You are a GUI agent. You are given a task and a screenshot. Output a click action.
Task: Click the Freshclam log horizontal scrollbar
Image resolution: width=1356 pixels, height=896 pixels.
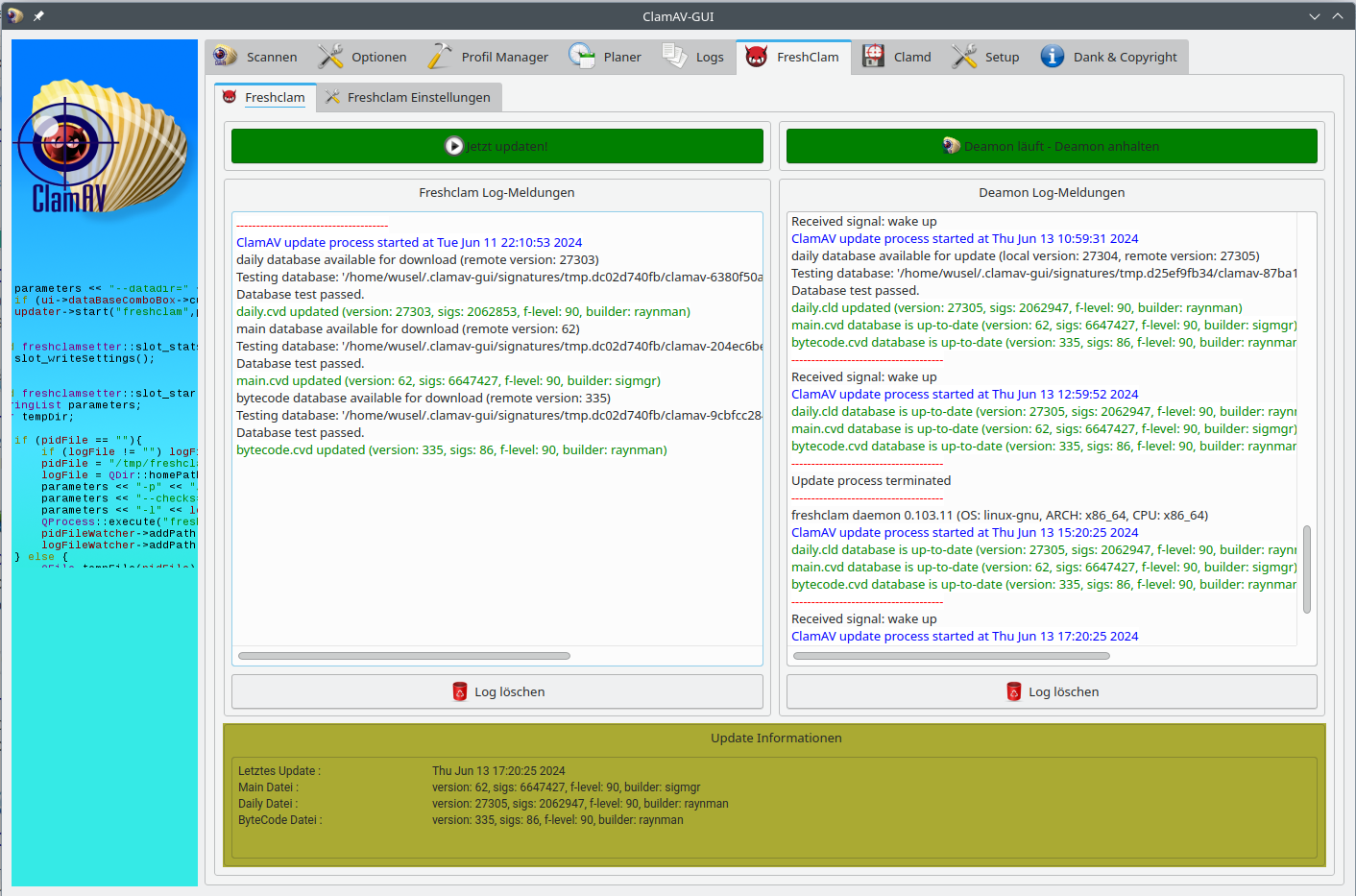point(404,656)
